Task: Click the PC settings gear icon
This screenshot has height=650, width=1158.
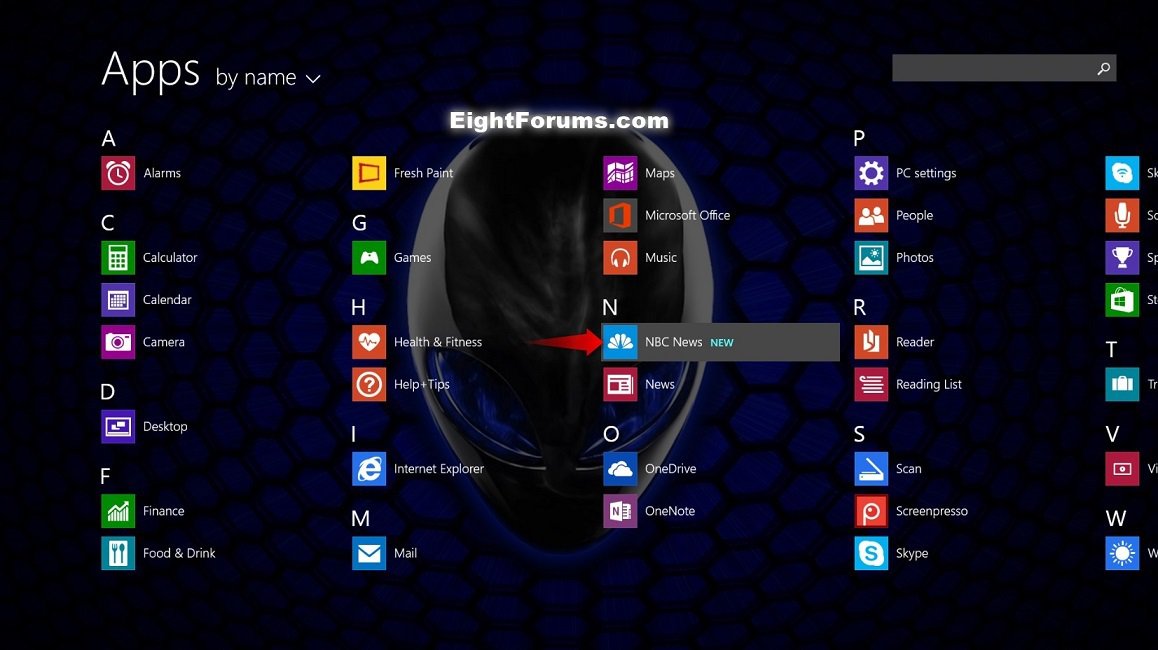Action: (871, 173)
